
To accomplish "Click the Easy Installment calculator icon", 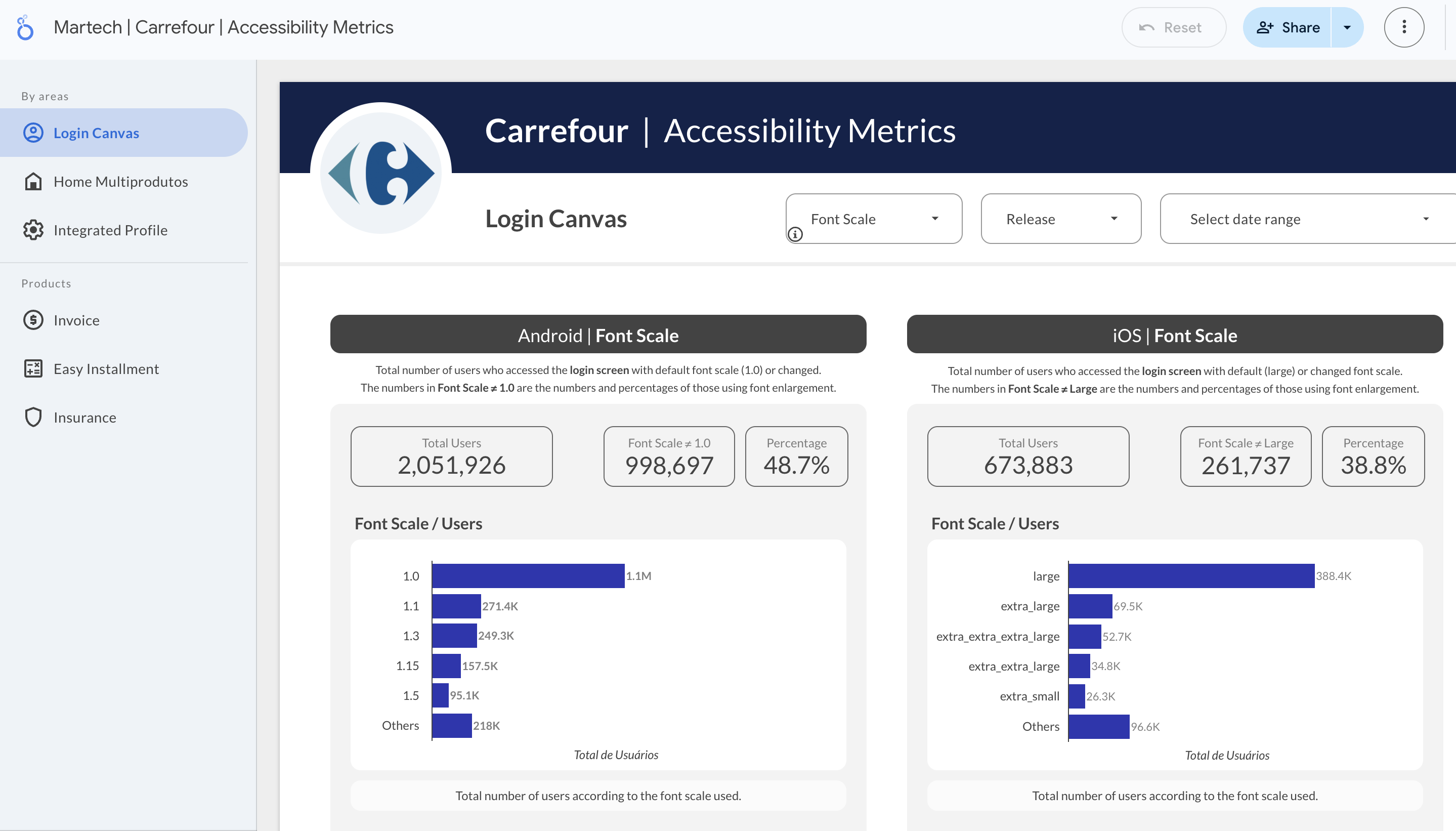I will [x=33, y=368].
